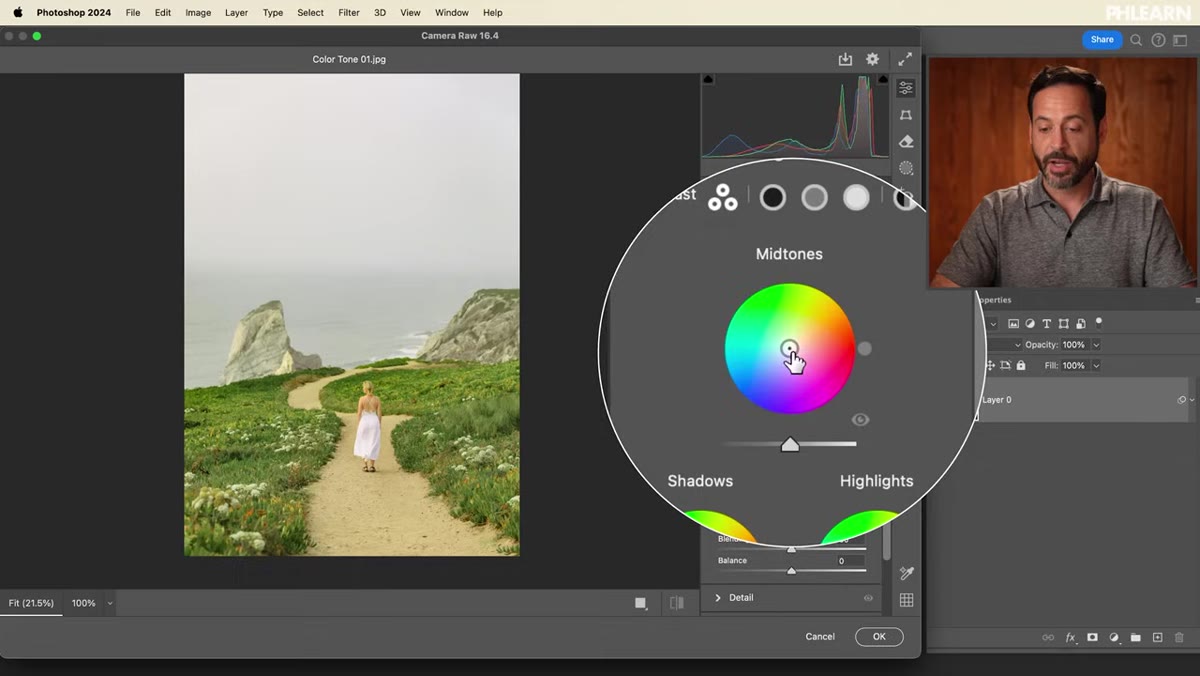Open the Photoshop 2024 app menu
This screenshot has height=676, width=1200.
coord(74,13)
